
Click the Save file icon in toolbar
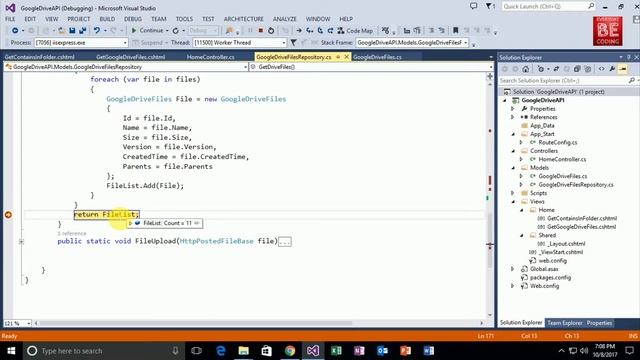click(x=72, y=31)
